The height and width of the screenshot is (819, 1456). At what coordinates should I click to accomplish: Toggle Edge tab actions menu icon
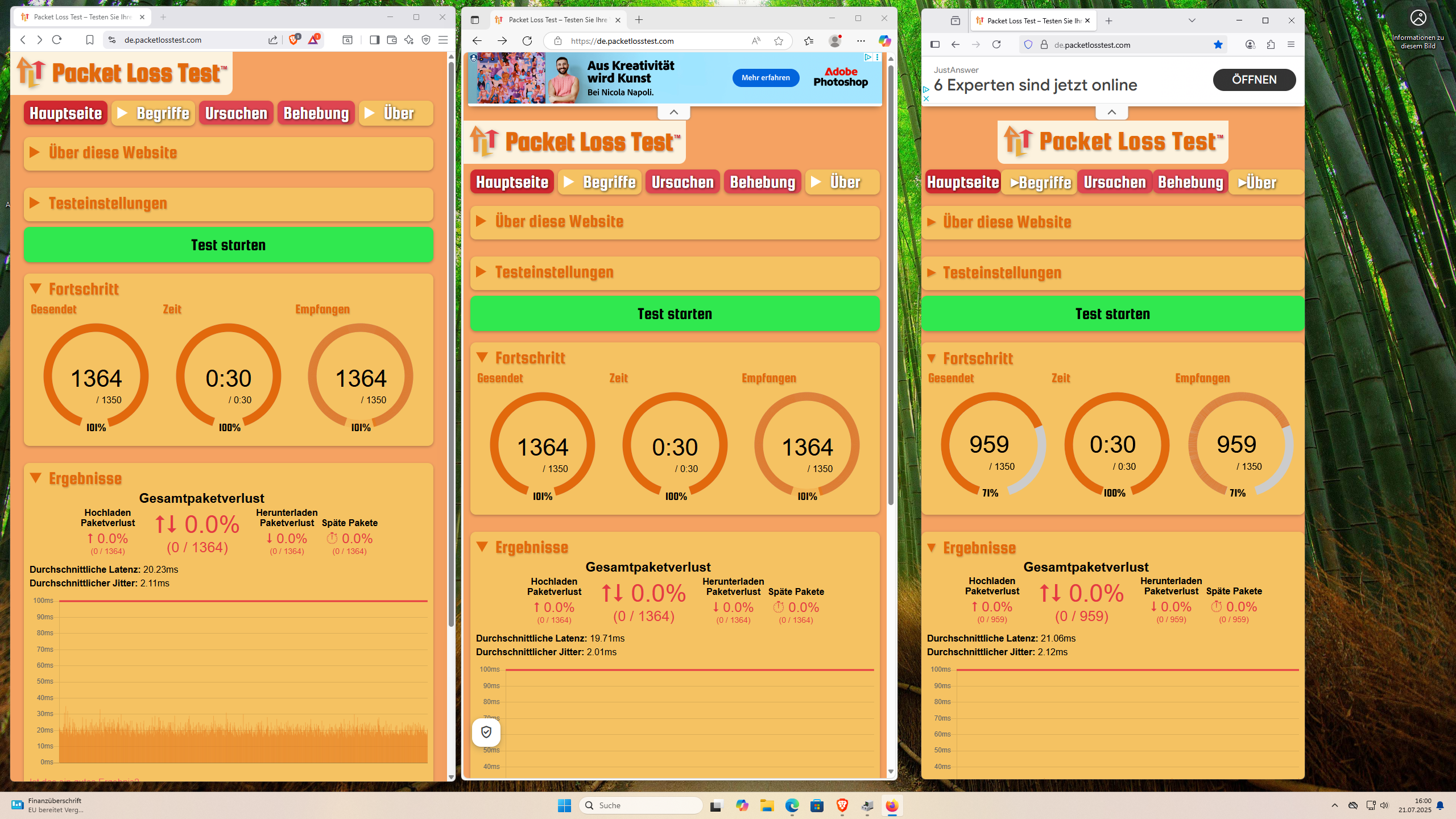pos(475,20)
